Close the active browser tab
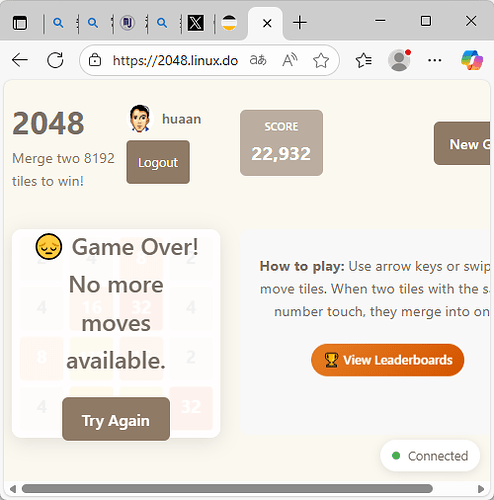Viewport: 494px width, 500px height. [267, 23]
